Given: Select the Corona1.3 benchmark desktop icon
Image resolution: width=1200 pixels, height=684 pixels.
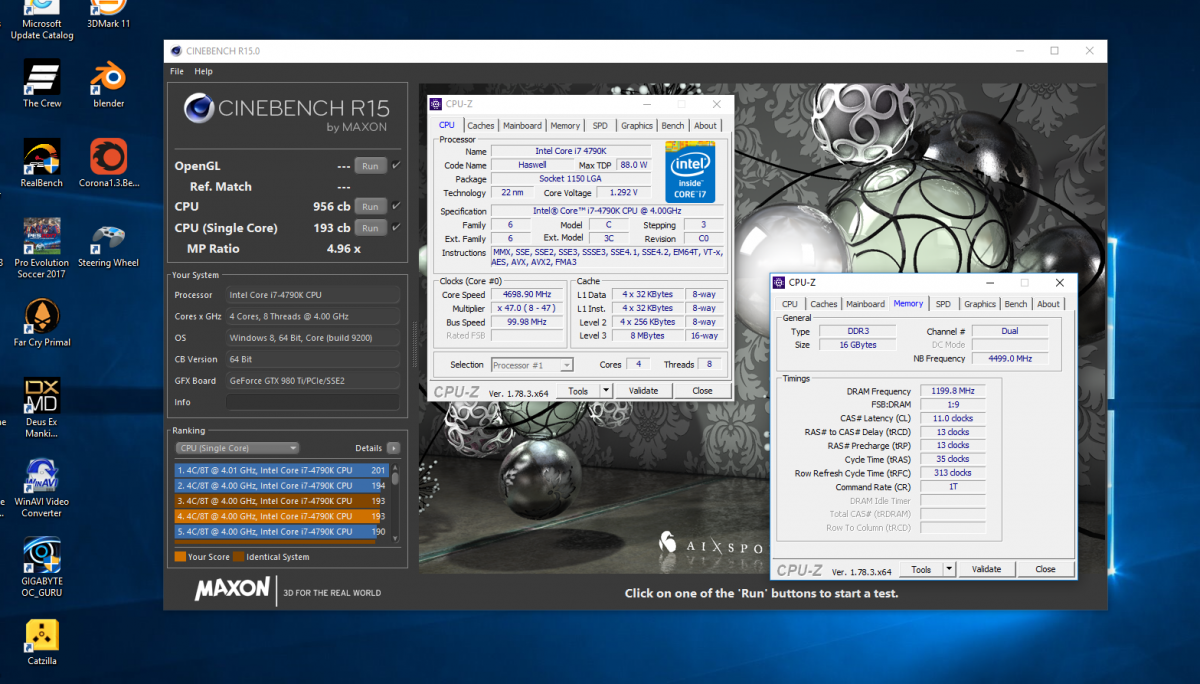Looking at the screenshot, I should pos(109,163).
